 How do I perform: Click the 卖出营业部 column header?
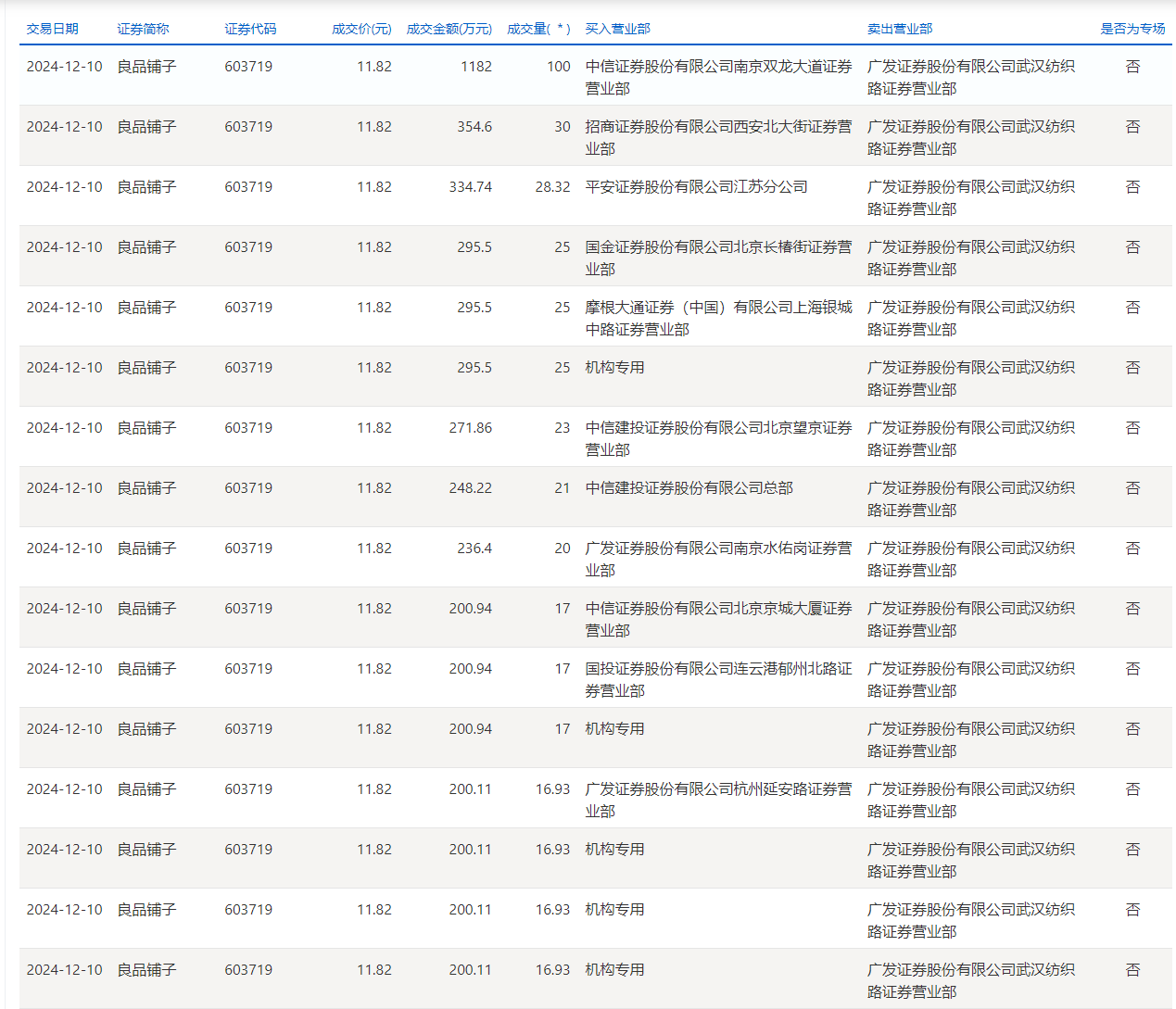[x=900, y=29]
